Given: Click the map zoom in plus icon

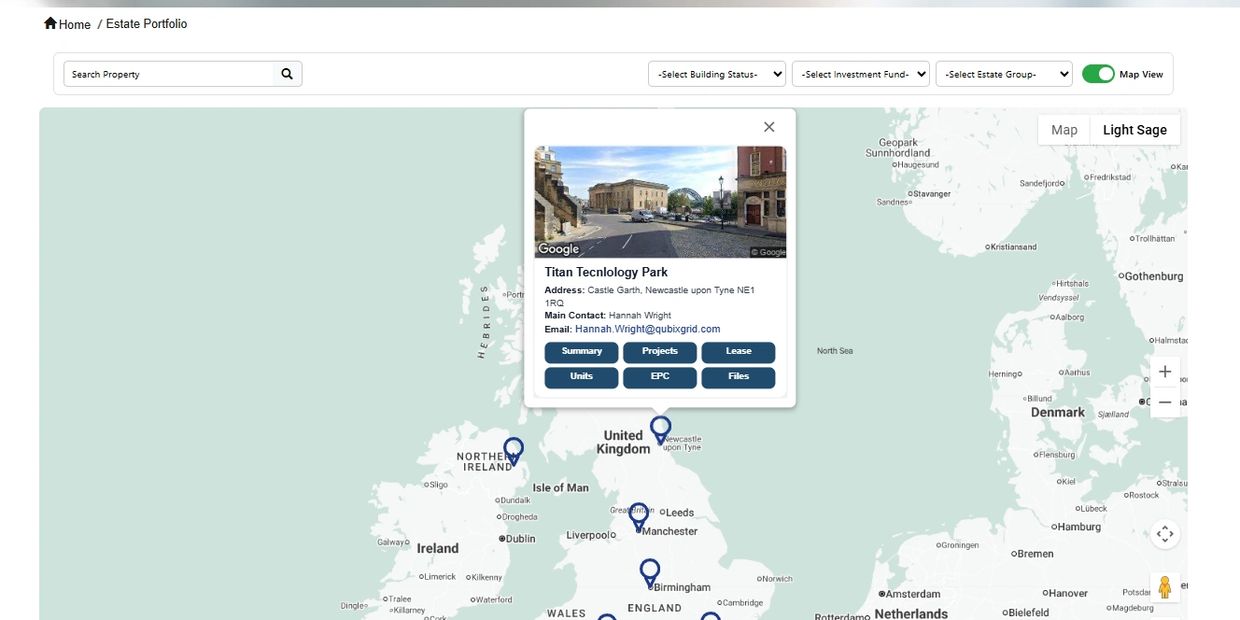Looking at the screenshot, I should pos(1165,372).
